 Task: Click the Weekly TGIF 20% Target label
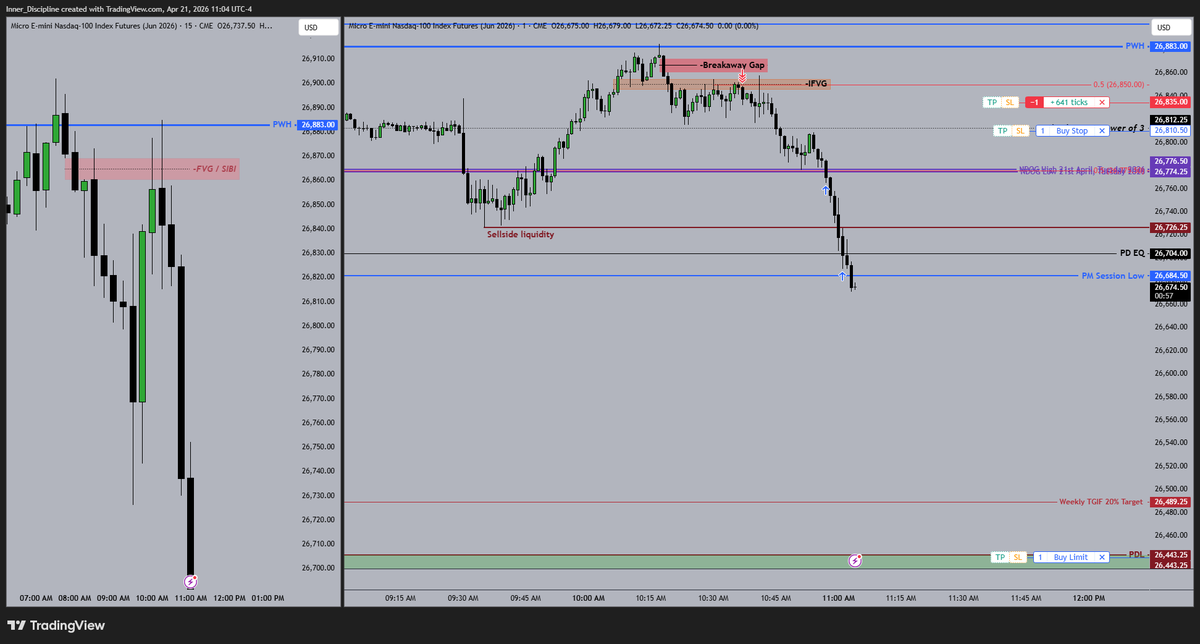[x=1101, y=501]
